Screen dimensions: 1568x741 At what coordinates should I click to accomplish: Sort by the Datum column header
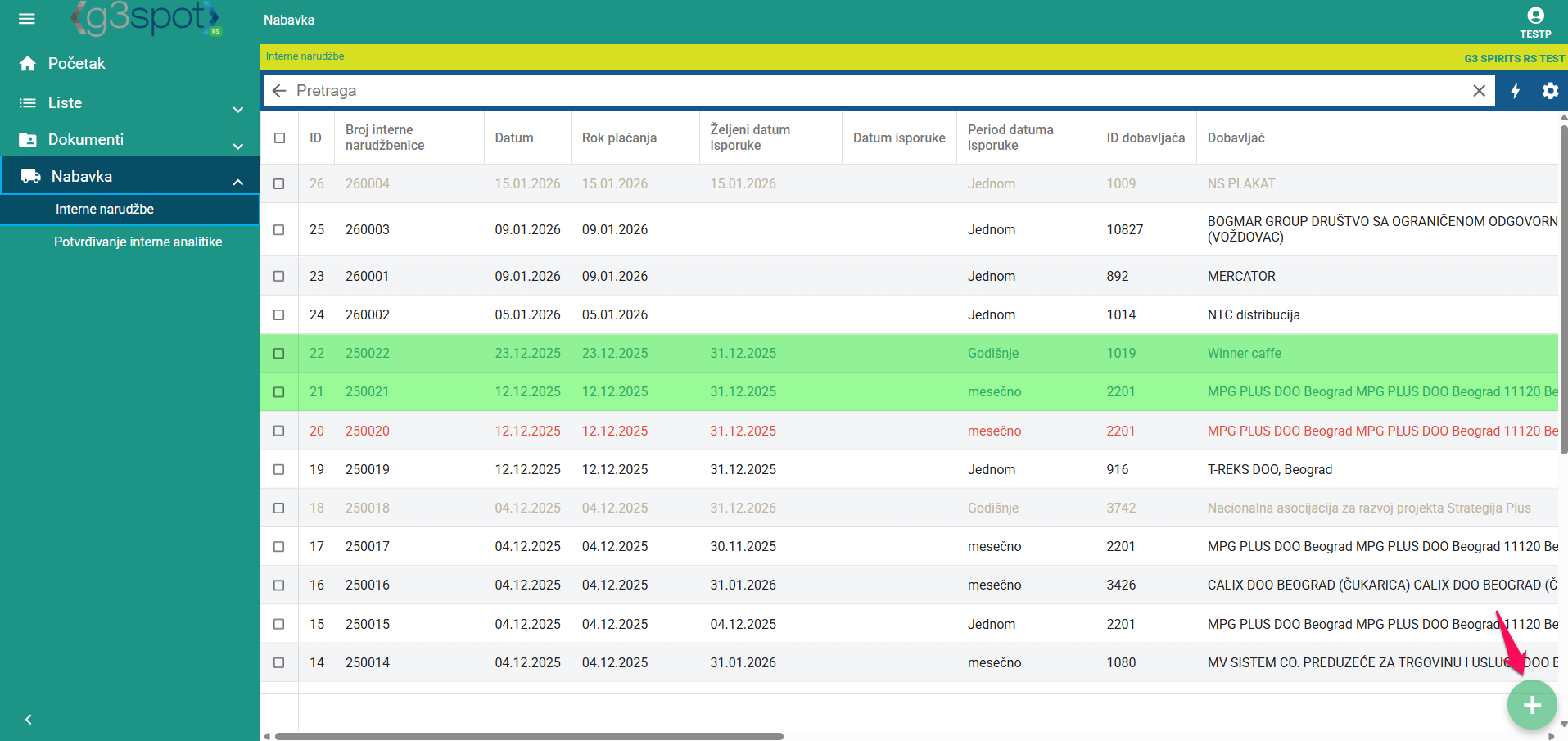pos(514,138)
